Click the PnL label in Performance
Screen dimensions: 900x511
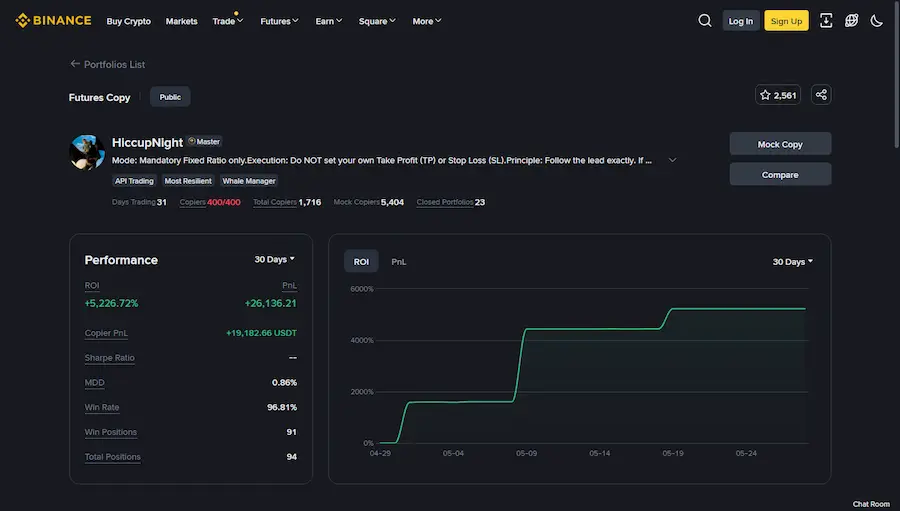tap(289, 285)
